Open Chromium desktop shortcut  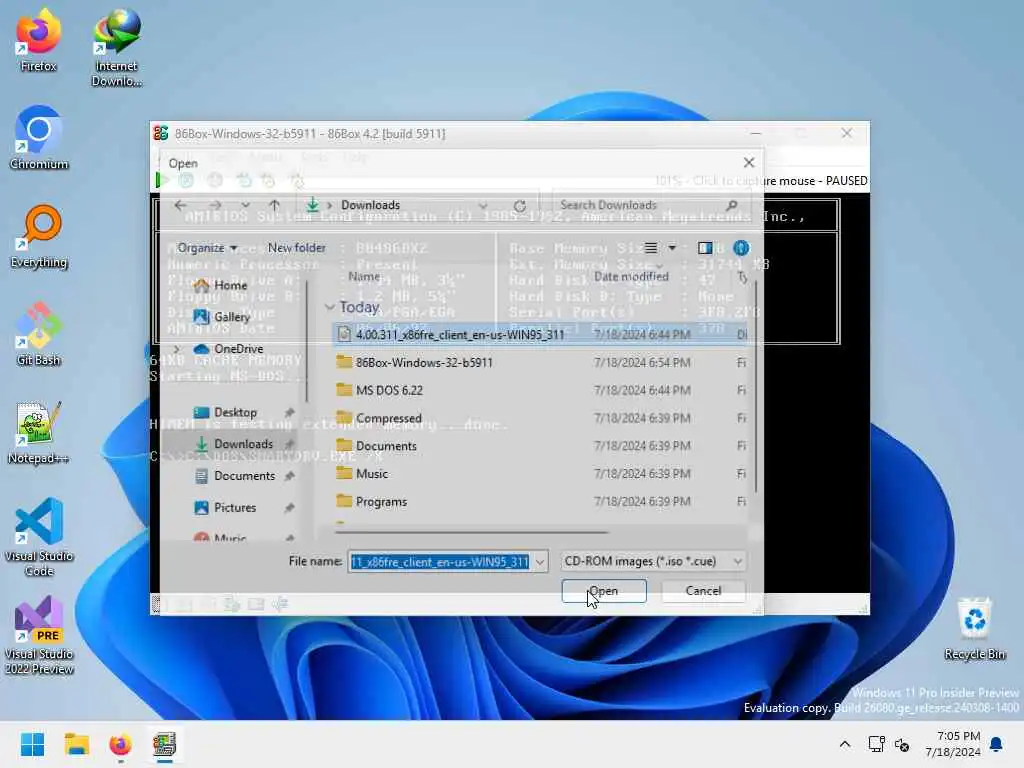coord(39,138)
